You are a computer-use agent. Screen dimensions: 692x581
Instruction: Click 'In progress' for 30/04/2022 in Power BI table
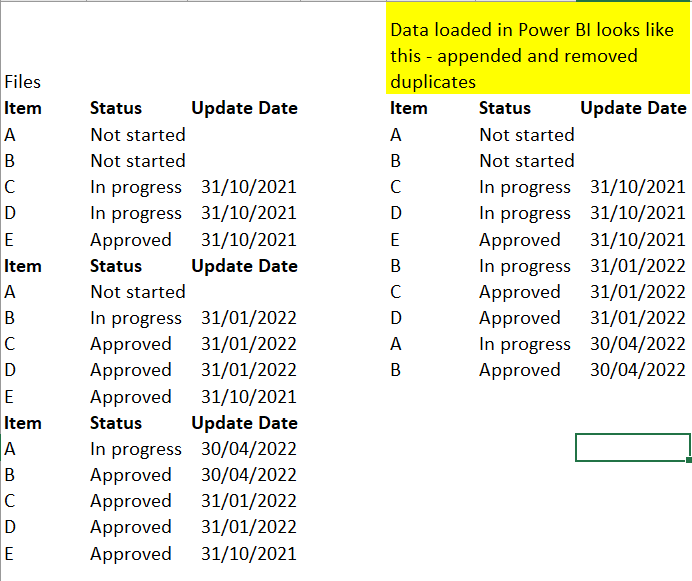click(525, 344)
